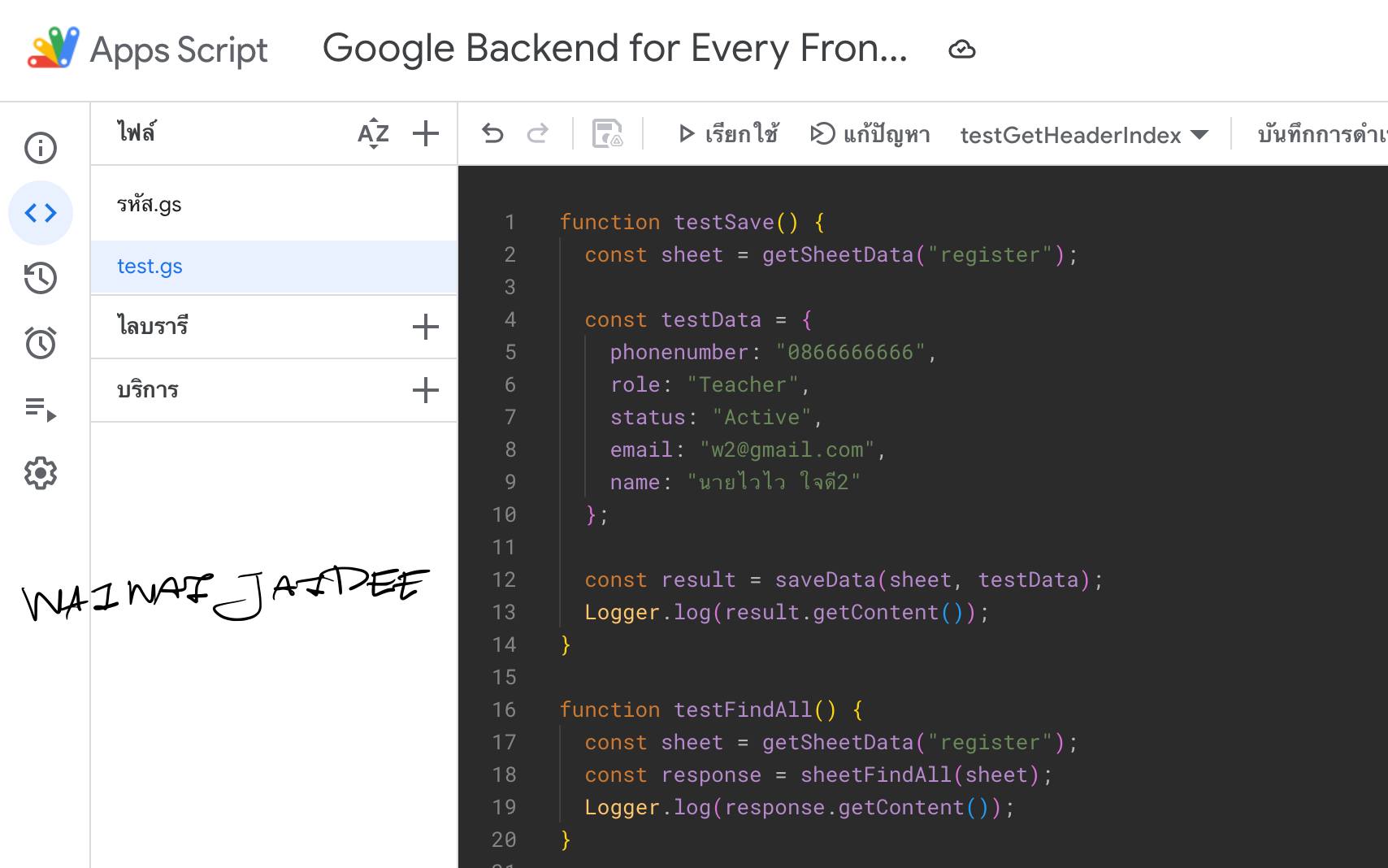Image resolution: width=1388 pixels, height=868 pixels.
Task: Click the saveData(sheet, testData) line
Action: [x=844, y=579]
